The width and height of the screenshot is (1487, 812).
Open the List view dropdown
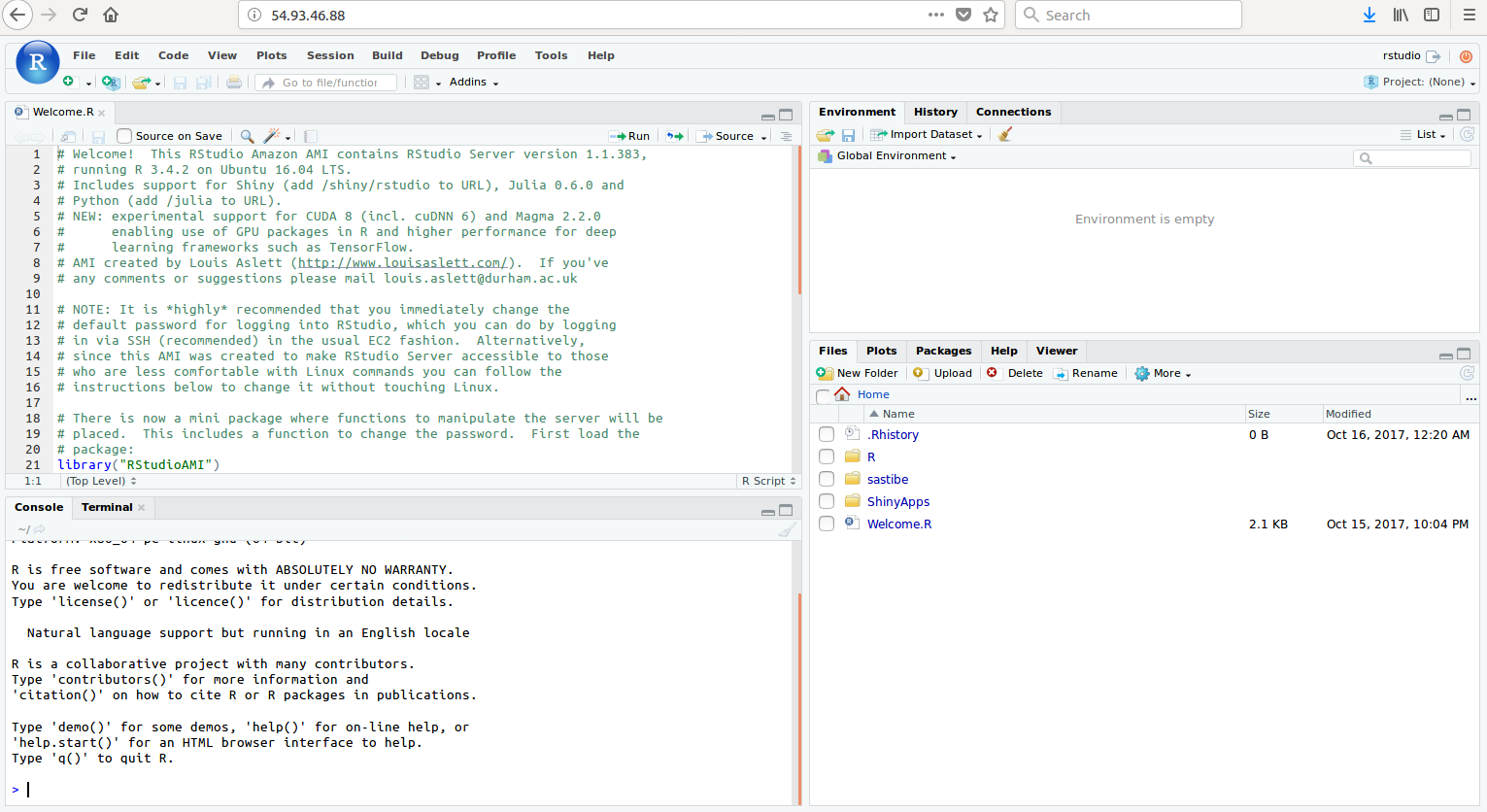(1424, 135)
